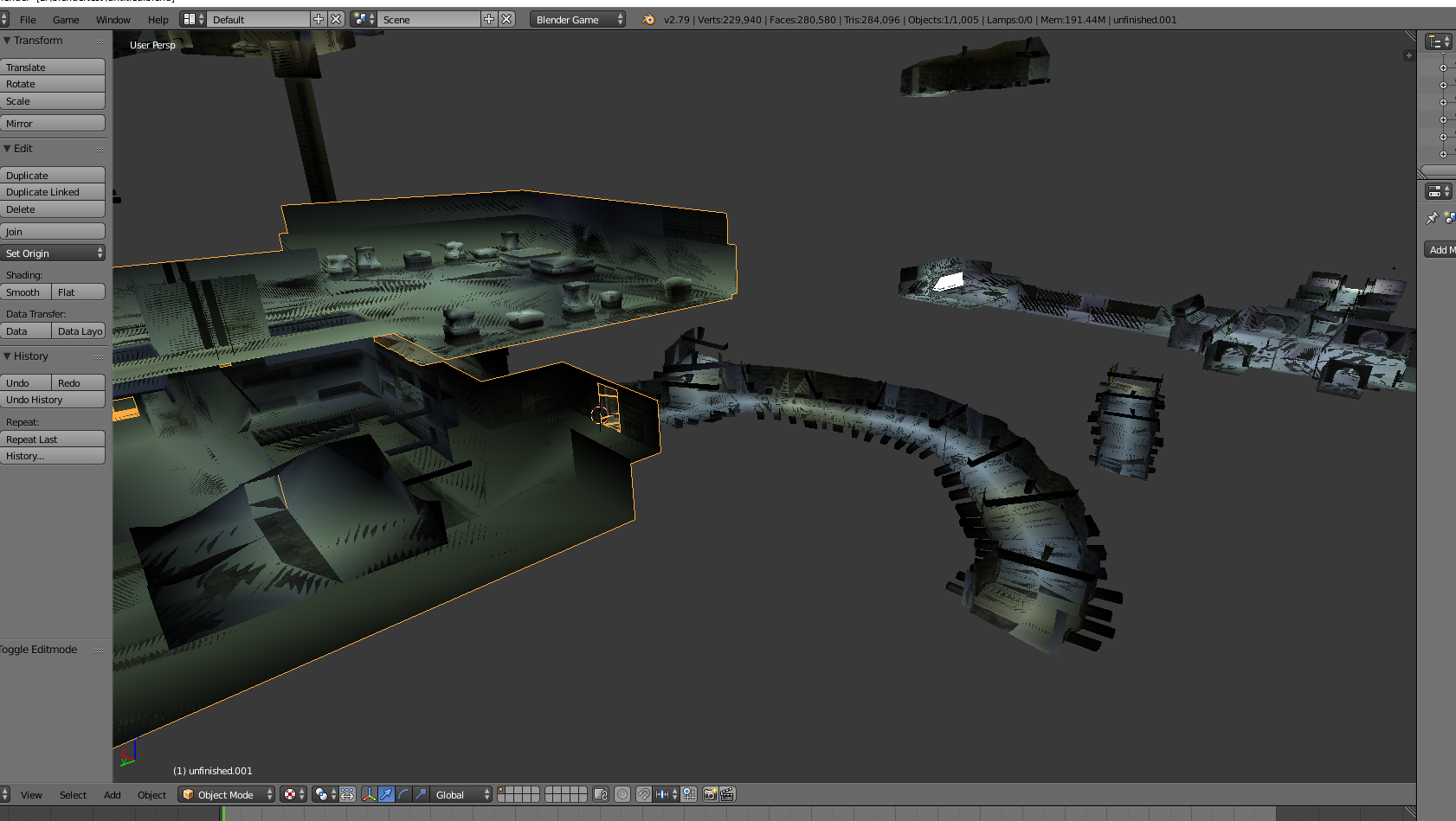Open the Object menu in the 3D view
The height and width of the screenshot is (821, 1456).
tap(151, 794)
